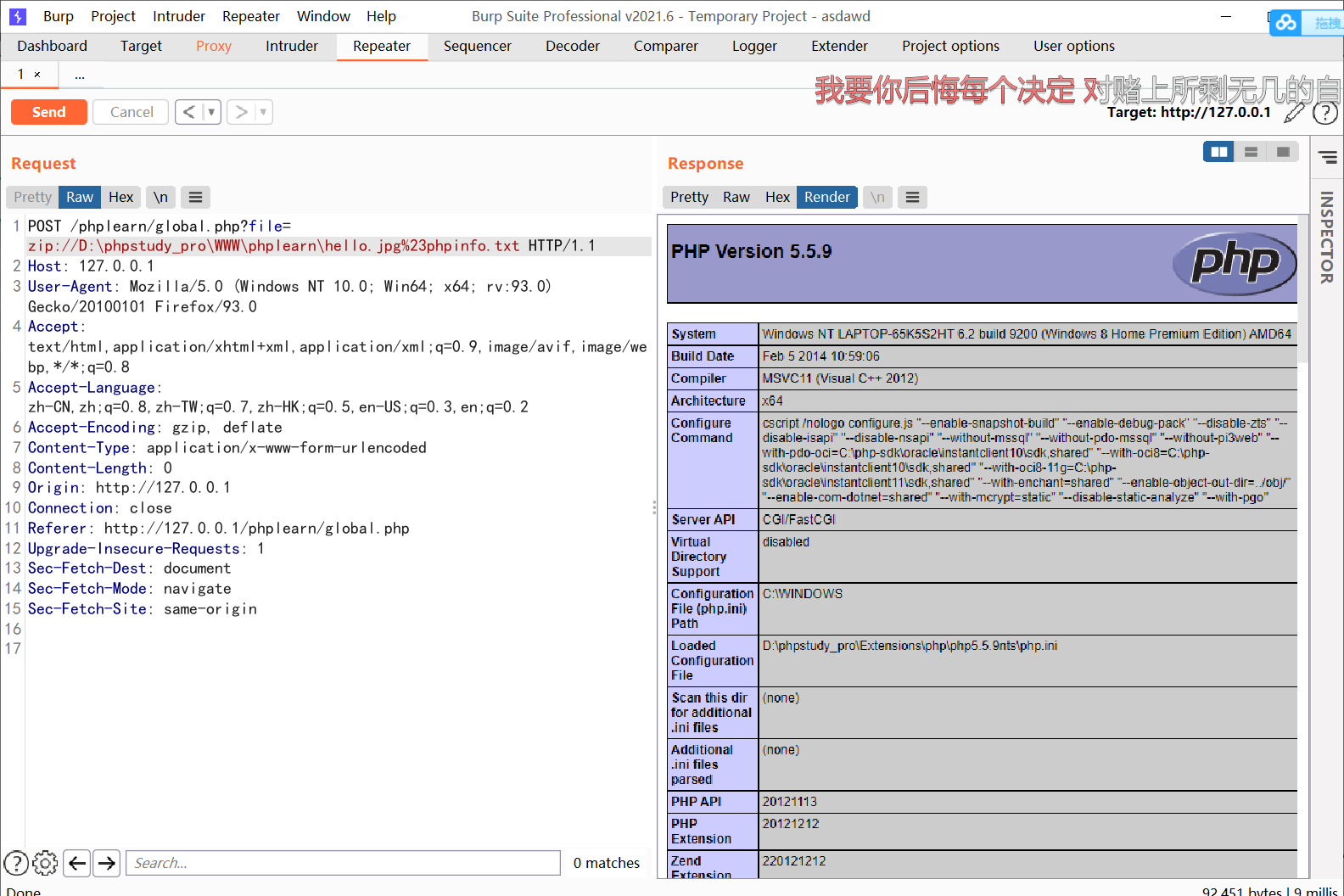The height and width of the screenshot is (896, 1344).
Task: Edit the target with pencil icon
Action: point(1294,113)
